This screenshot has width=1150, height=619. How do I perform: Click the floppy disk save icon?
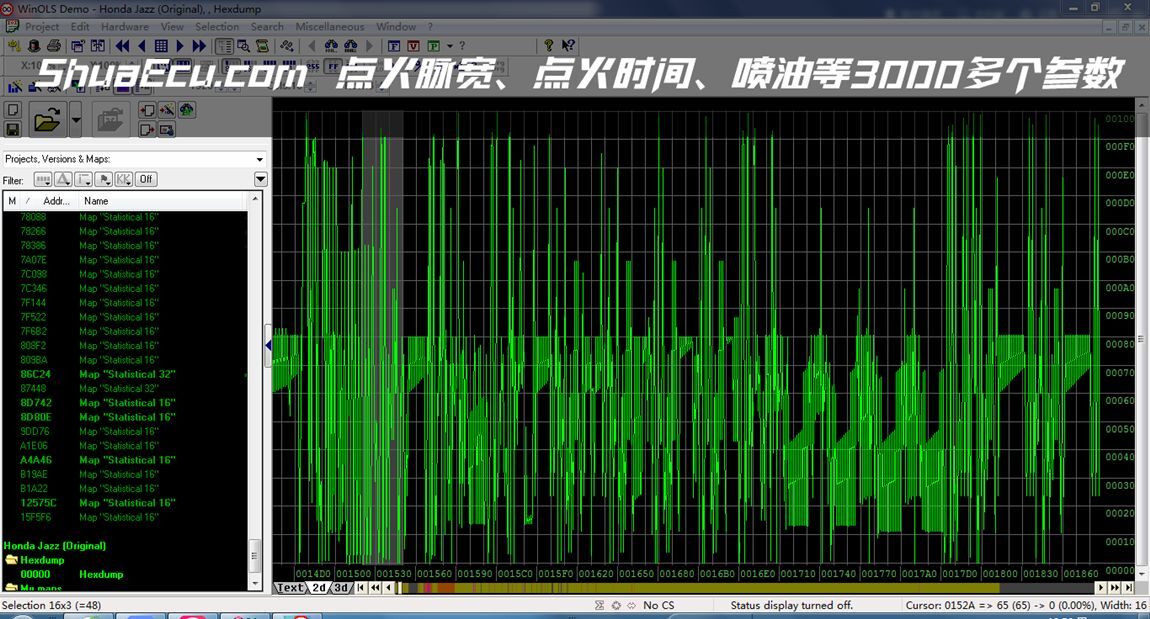[x=13, y=130]
